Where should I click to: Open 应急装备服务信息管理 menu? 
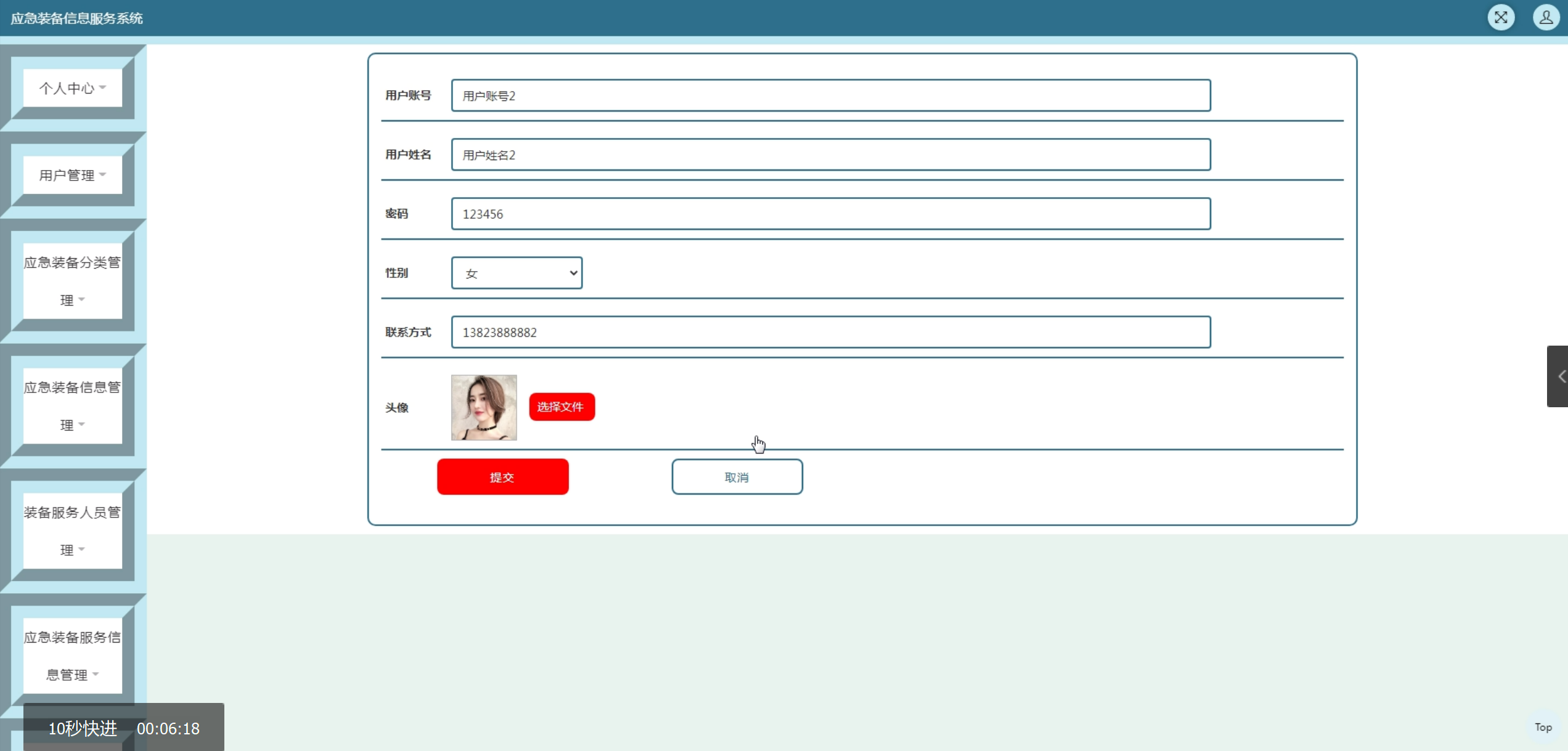click(x=72, y=656)
